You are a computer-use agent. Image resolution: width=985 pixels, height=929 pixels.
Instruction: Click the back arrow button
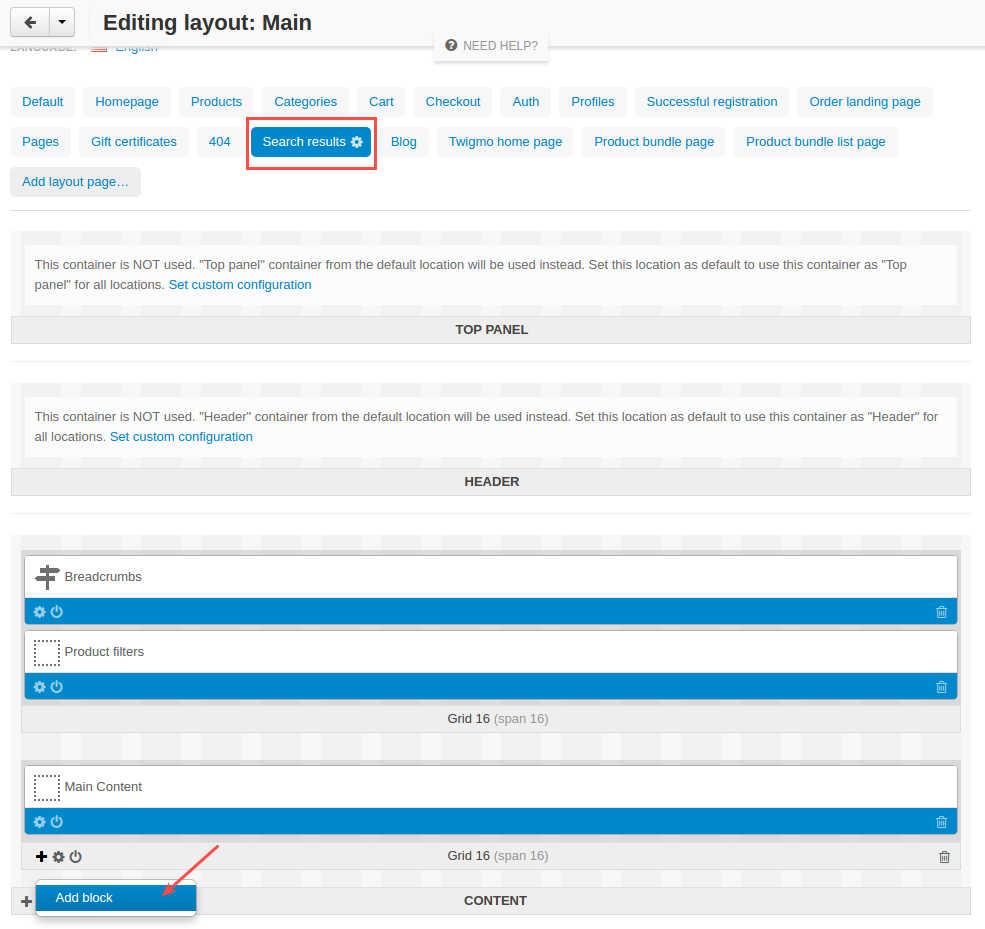[x=30, y=23]
